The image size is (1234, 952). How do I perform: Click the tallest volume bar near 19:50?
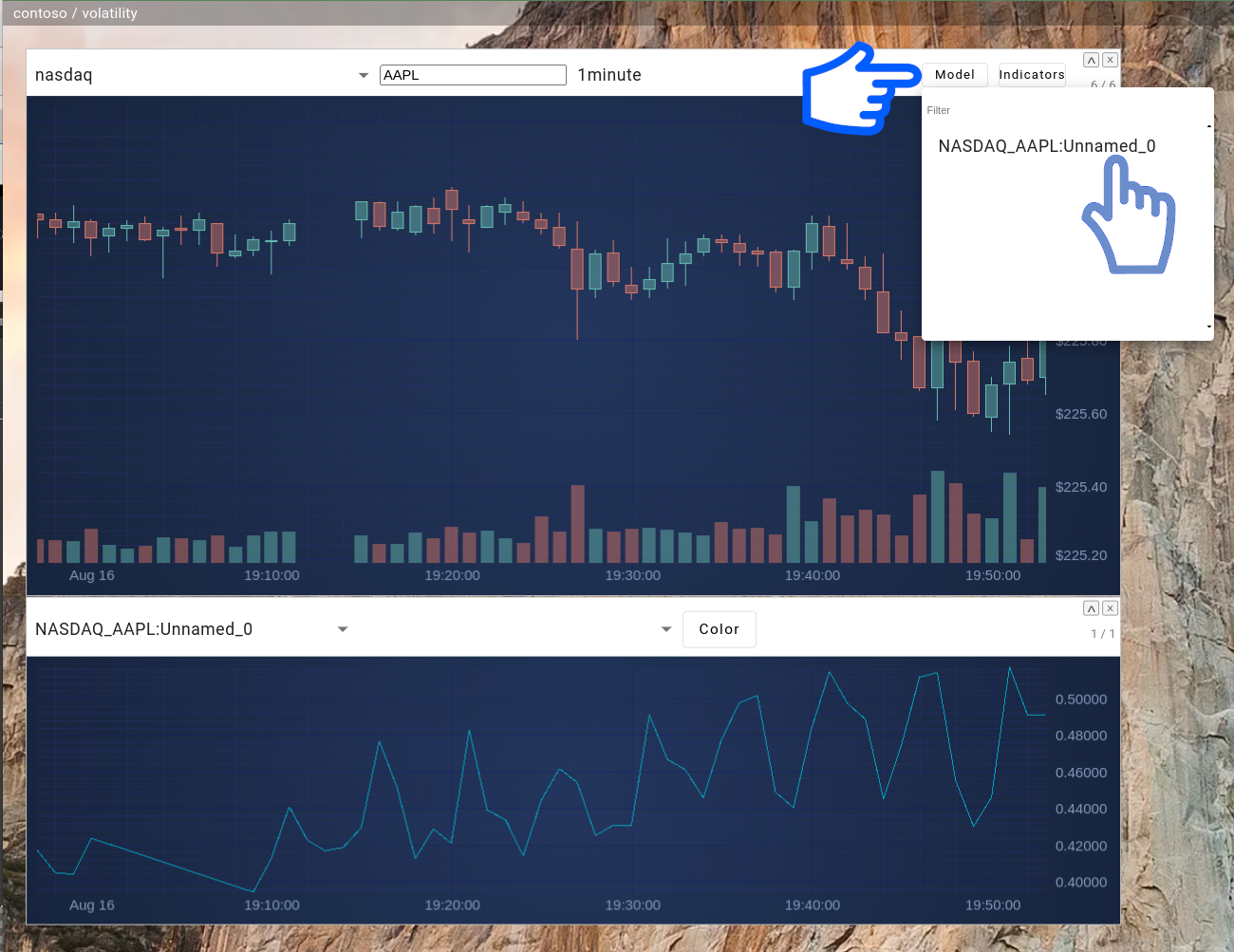[938, 516]
